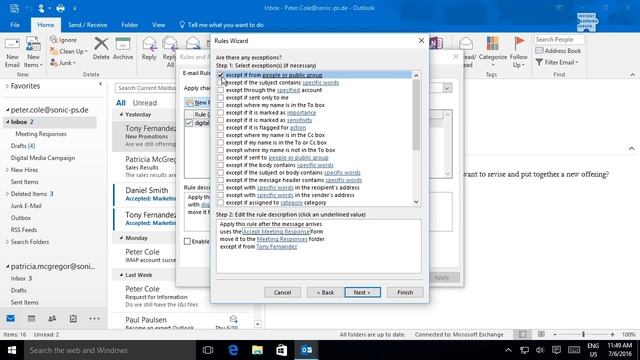Open Filter Email options
The height and width of the screenshot is (360, 640).
pos(557,62)
